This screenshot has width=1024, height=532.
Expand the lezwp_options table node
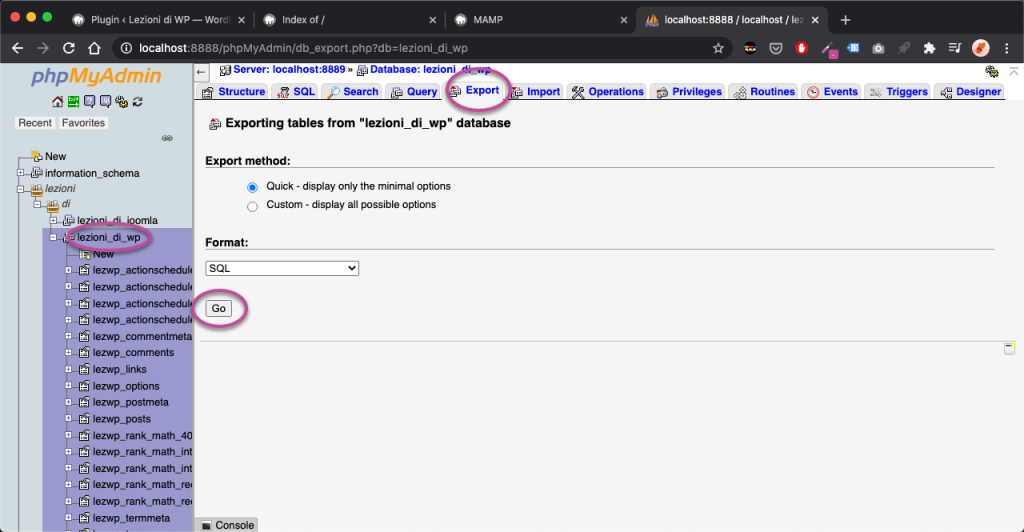click(69, 386)
